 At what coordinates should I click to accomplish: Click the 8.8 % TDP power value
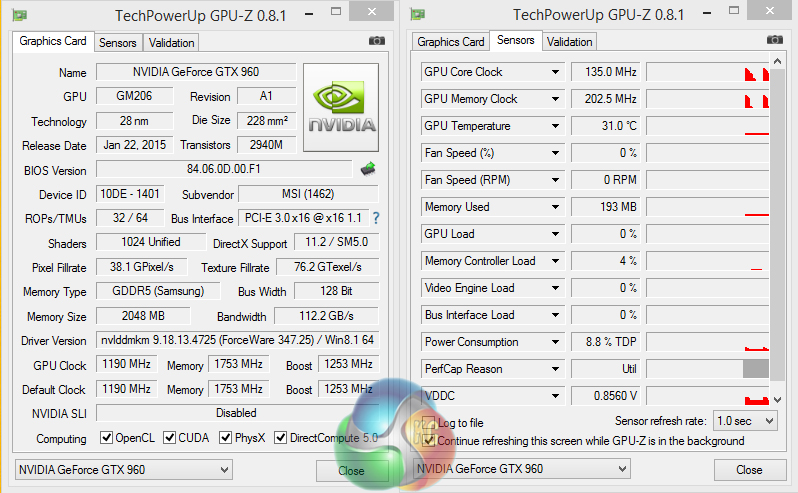coord(606,342)
